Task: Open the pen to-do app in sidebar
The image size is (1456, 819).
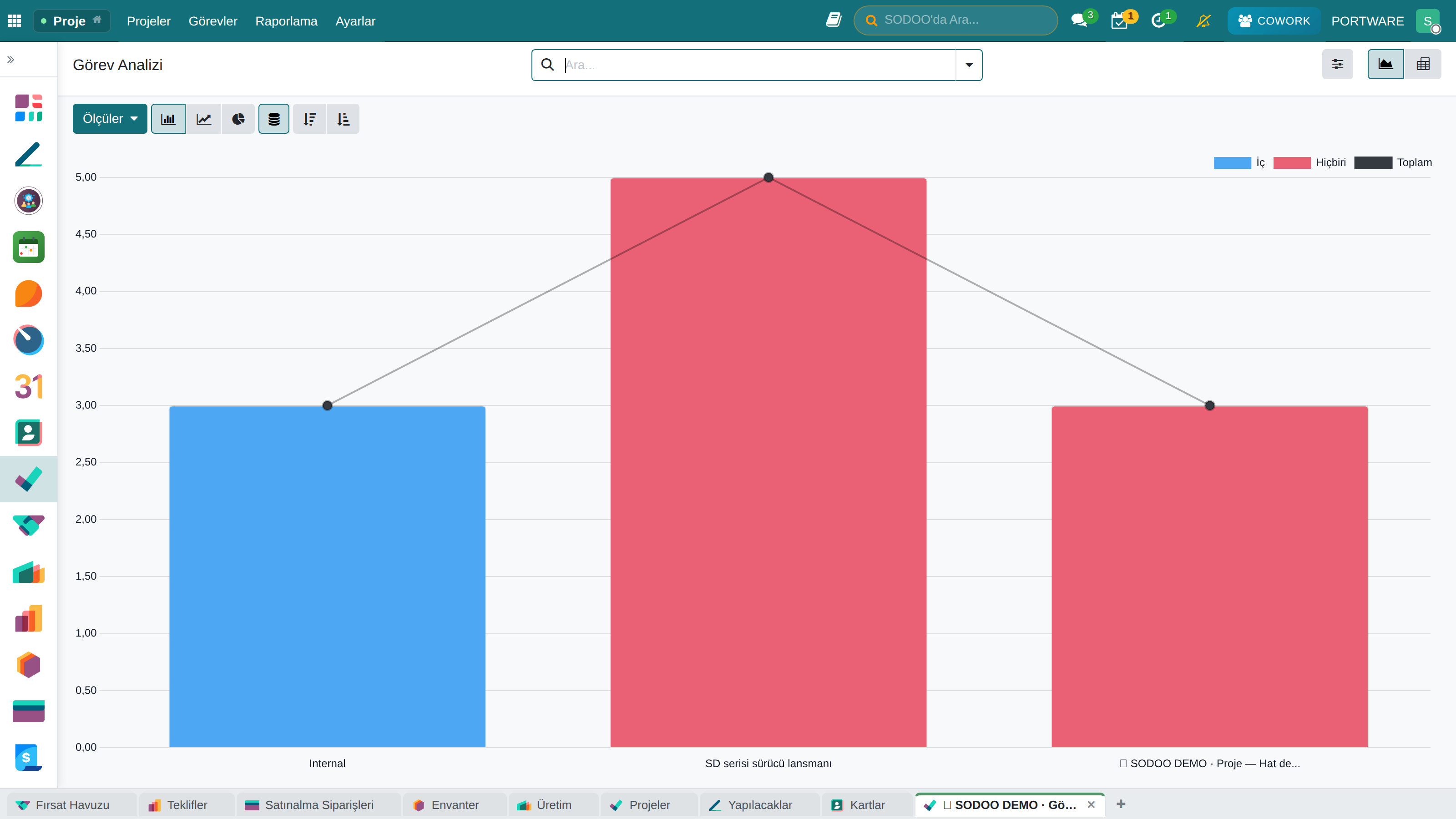Action: pos(29,154)
